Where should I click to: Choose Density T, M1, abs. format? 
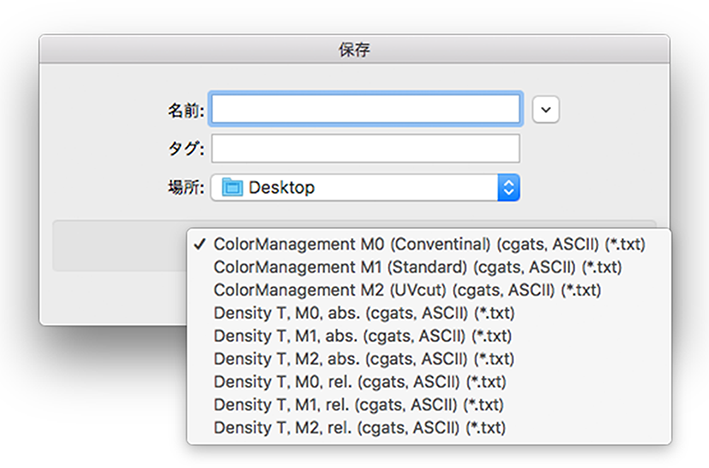429,336
